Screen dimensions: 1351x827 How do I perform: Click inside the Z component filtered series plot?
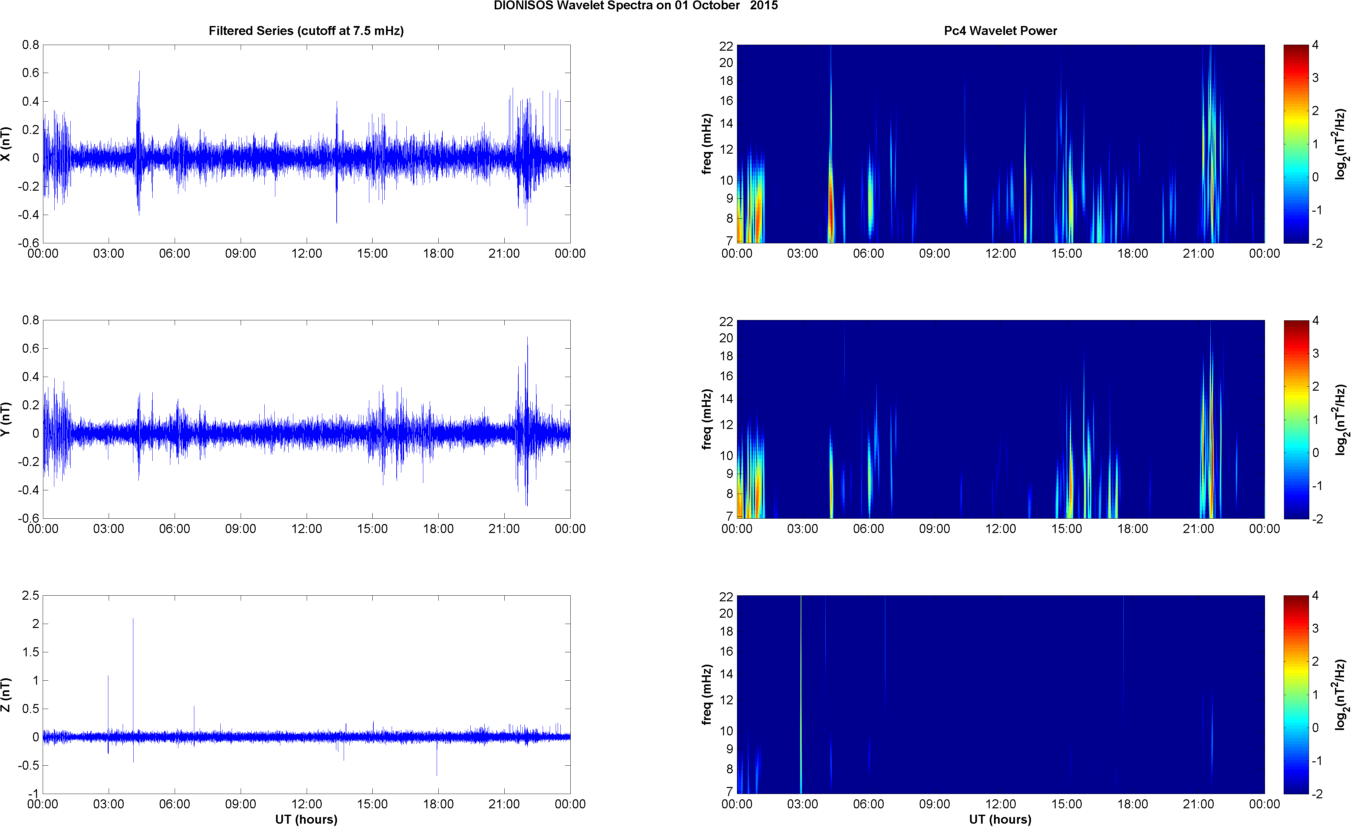306,693
